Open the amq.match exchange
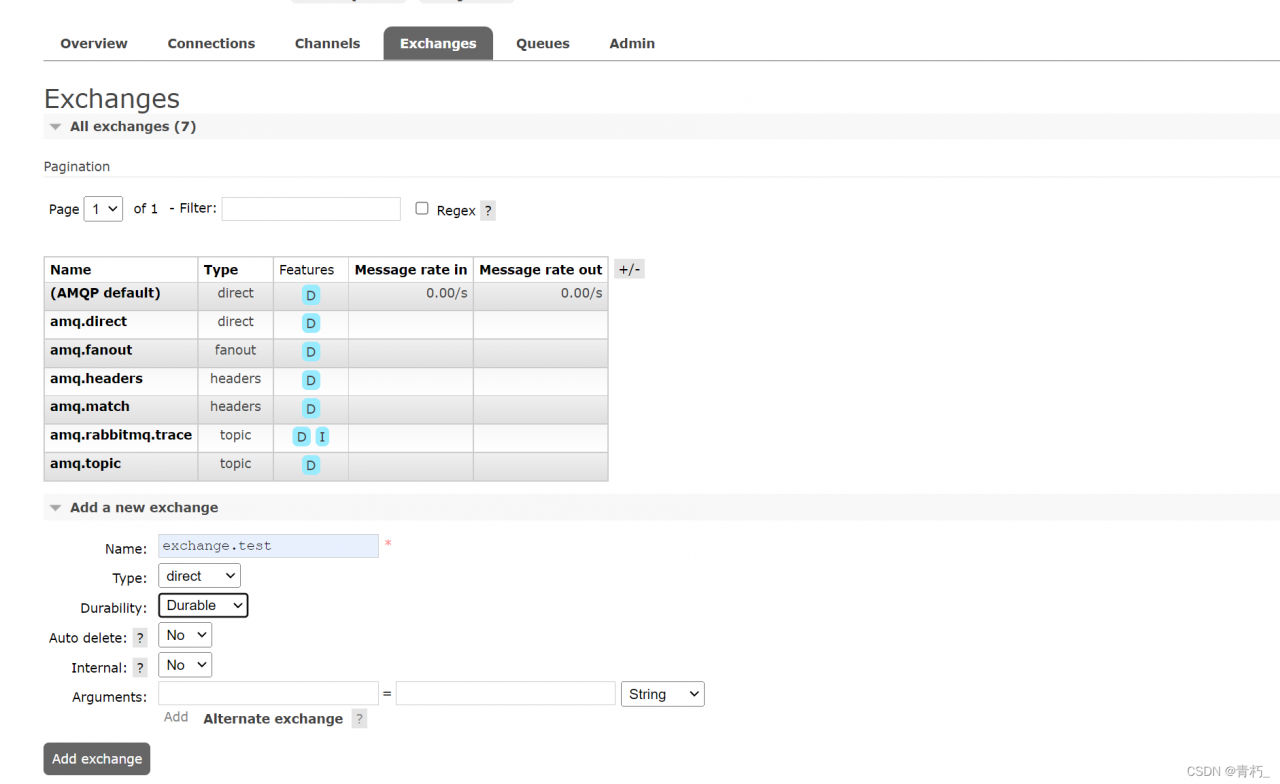This screenshot has height=784, width=1280. pyautogui.click(x=90, y=407)
